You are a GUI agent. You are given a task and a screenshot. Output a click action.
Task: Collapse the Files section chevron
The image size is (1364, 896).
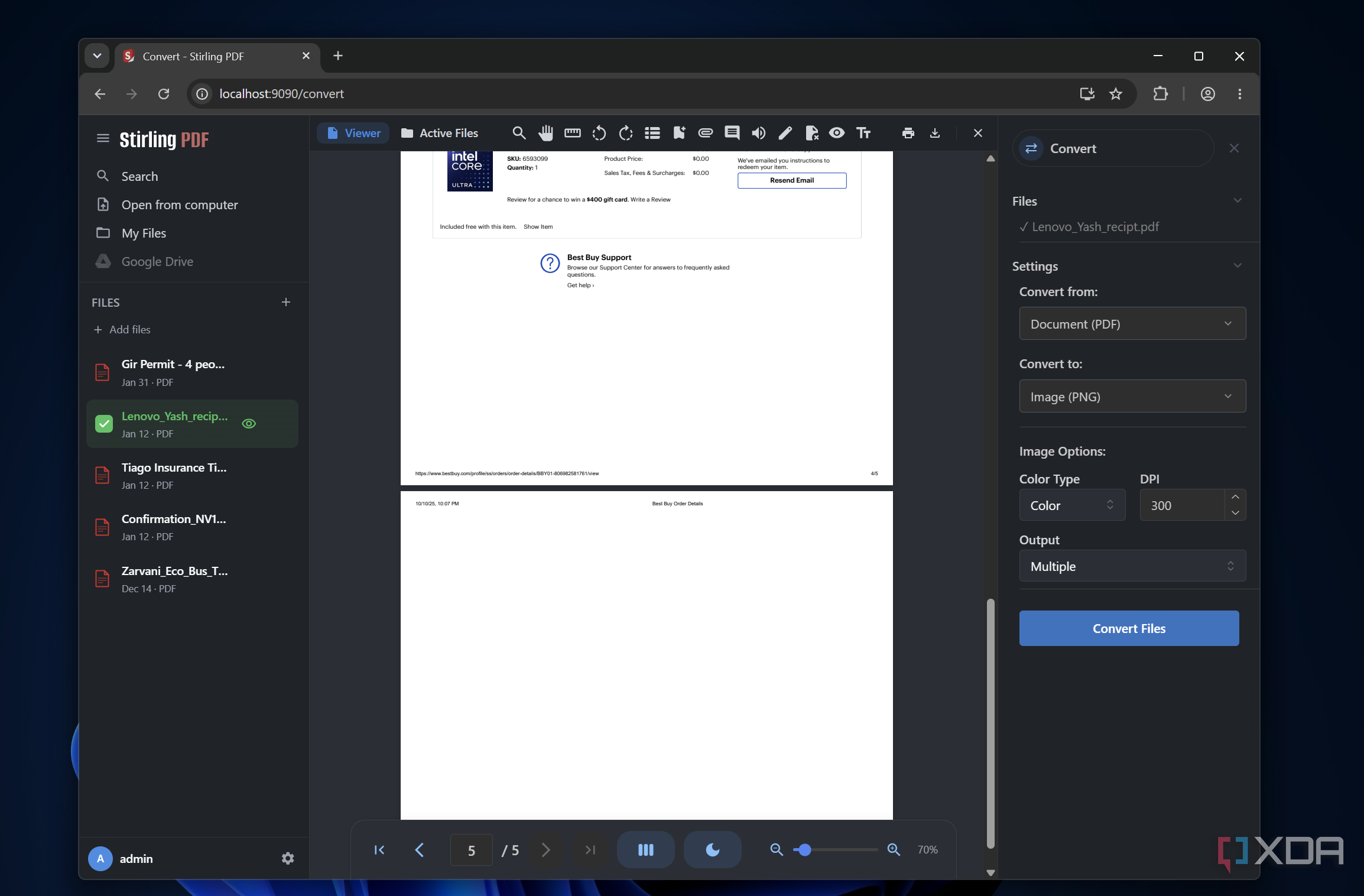(x=1238, y=201)
